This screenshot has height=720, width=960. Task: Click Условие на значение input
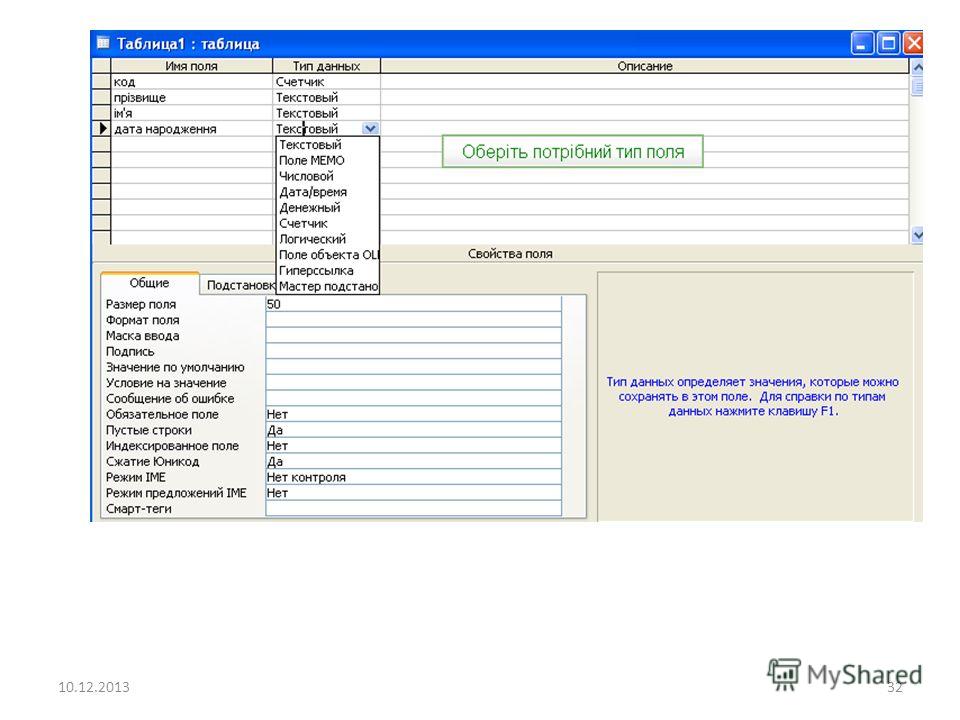[x=413, y=383]
